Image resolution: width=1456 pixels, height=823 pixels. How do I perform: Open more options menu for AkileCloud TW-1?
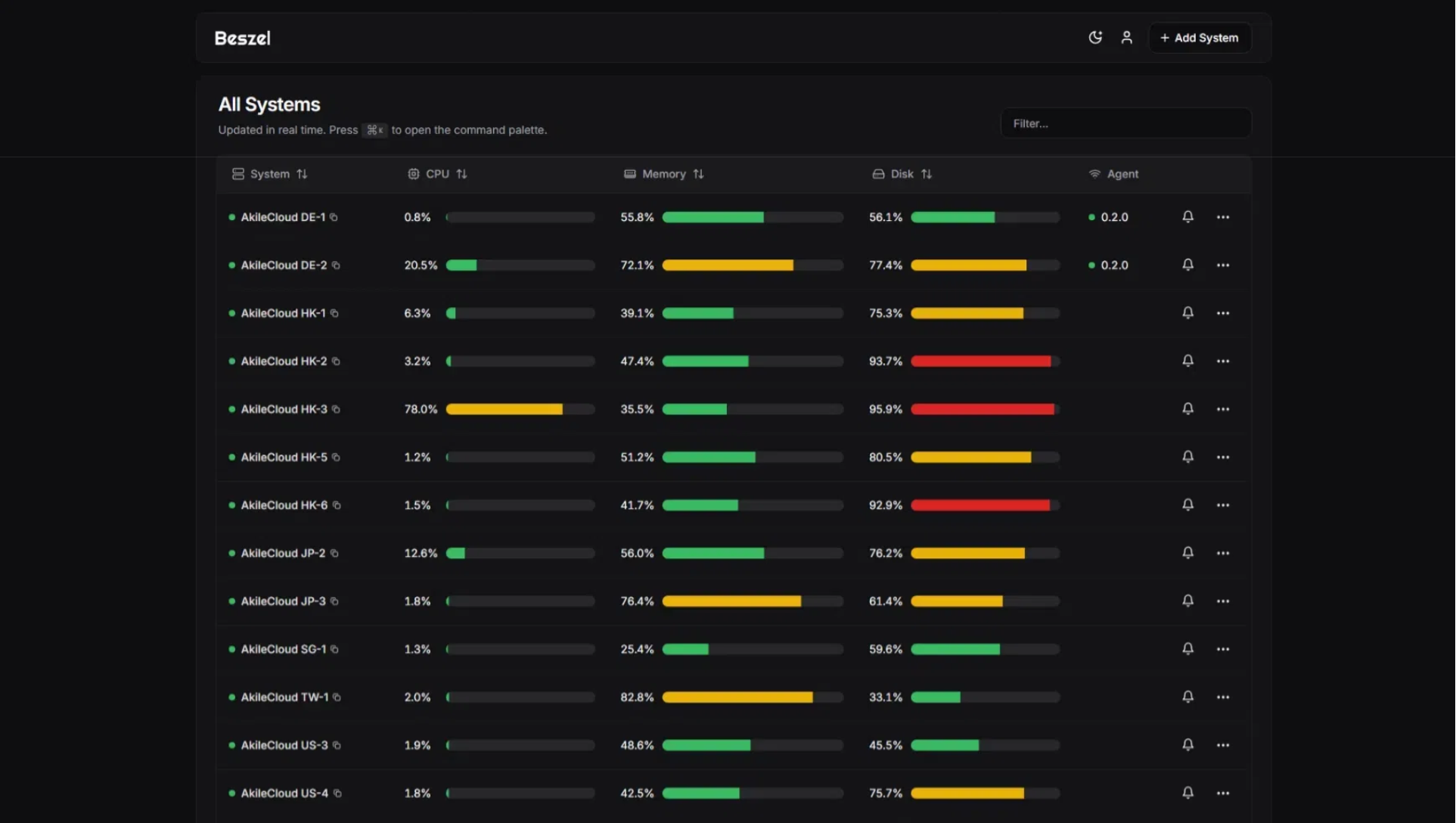click(1222, 698)
